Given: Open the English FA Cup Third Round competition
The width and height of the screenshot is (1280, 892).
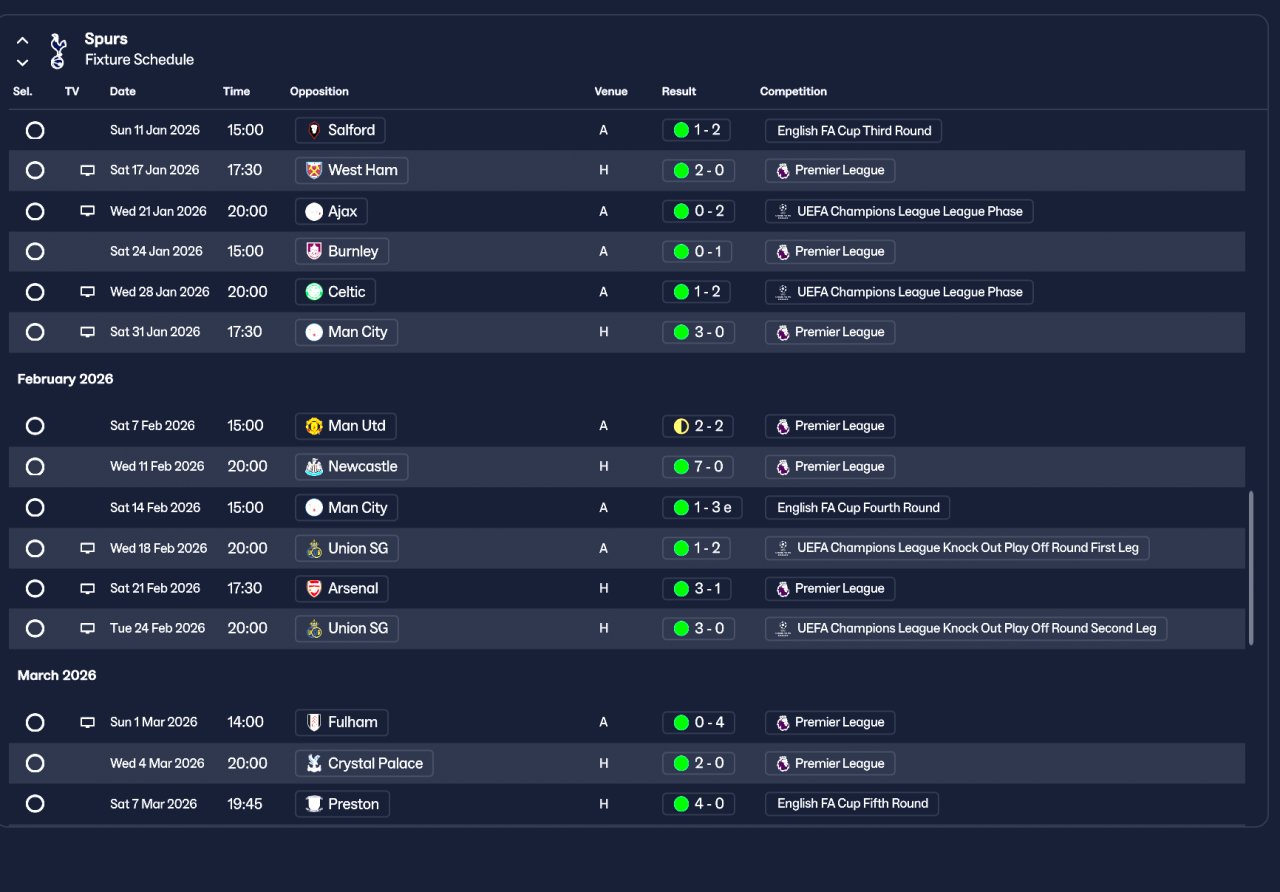Looking at the screenshot, I should (x=853, y=130).
